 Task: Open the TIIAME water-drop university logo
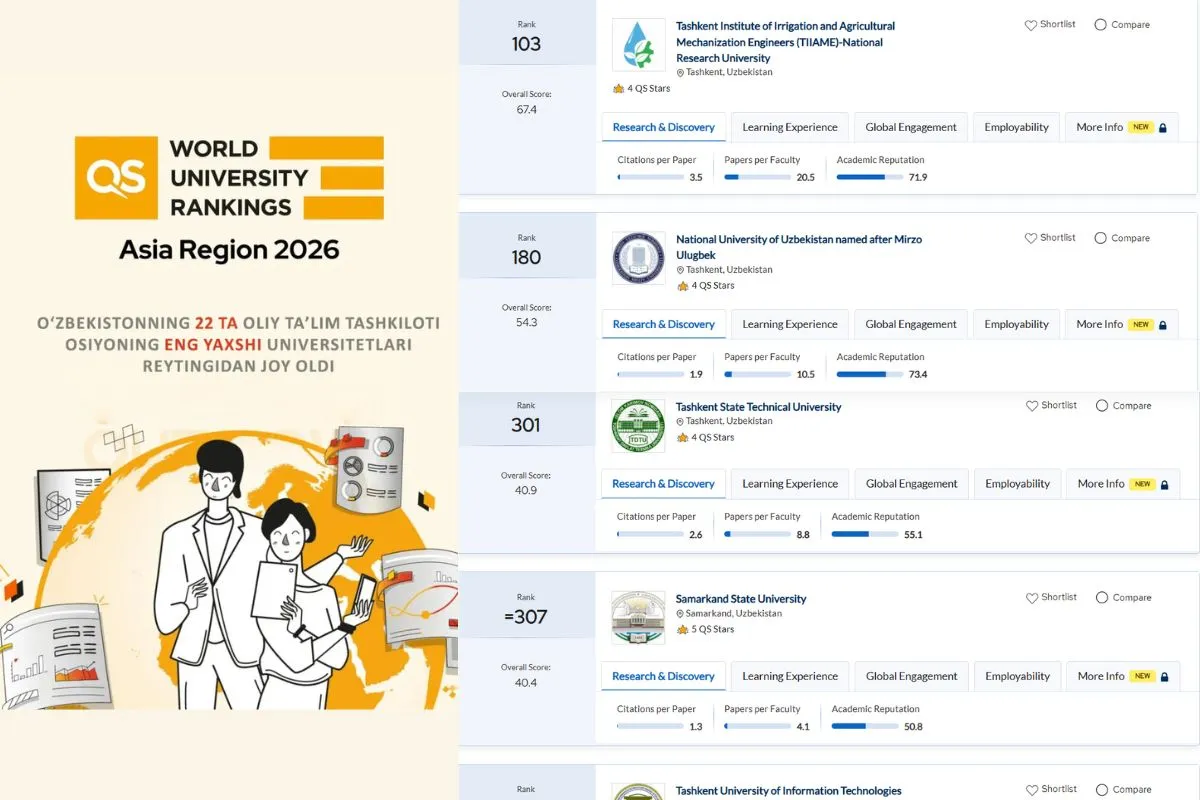(638, 45)
